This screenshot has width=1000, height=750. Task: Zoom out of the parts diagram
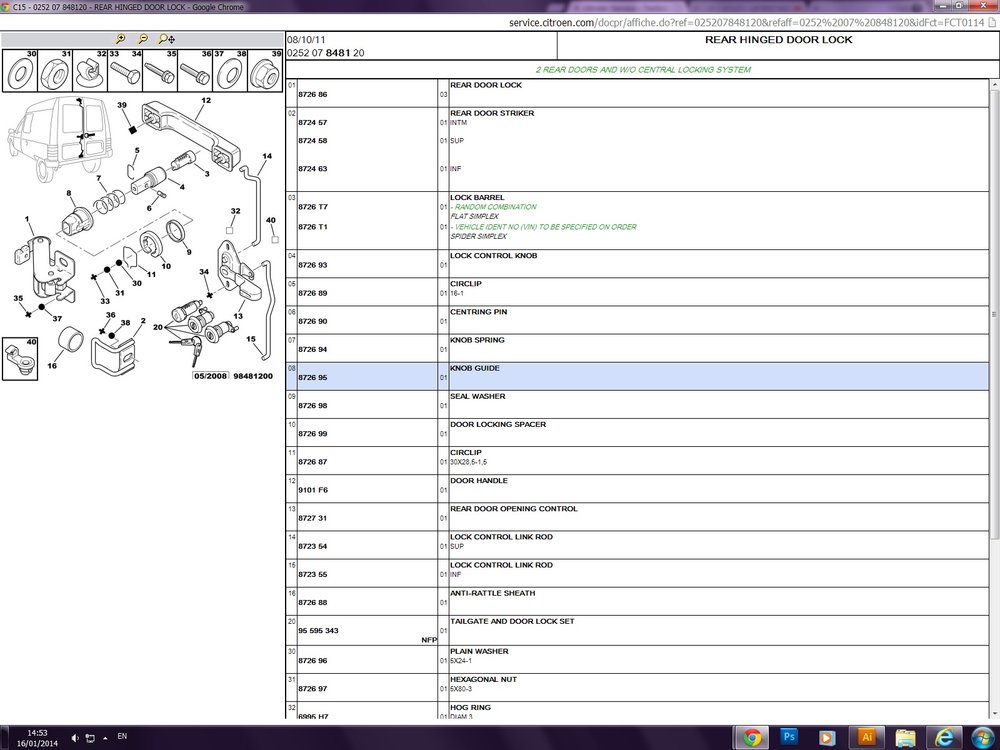(143, 39)
